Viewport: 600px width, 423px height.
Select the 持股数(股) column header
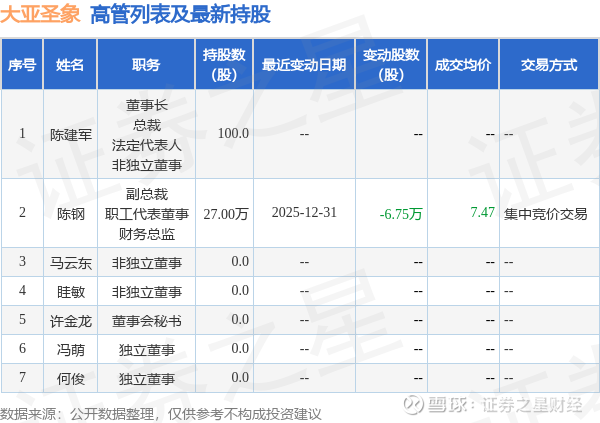pos(224,64)
